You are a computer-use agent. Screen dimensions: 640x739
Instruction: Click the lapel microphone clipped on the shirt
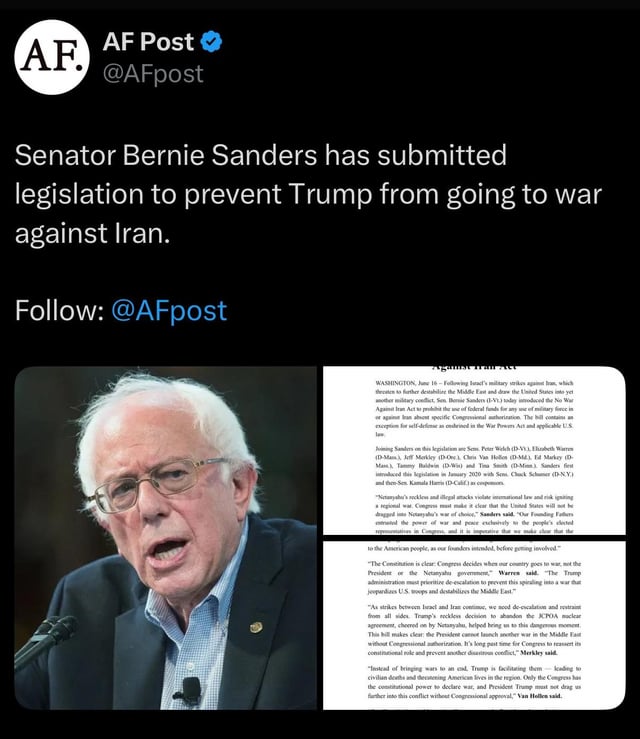coord(189,689)
